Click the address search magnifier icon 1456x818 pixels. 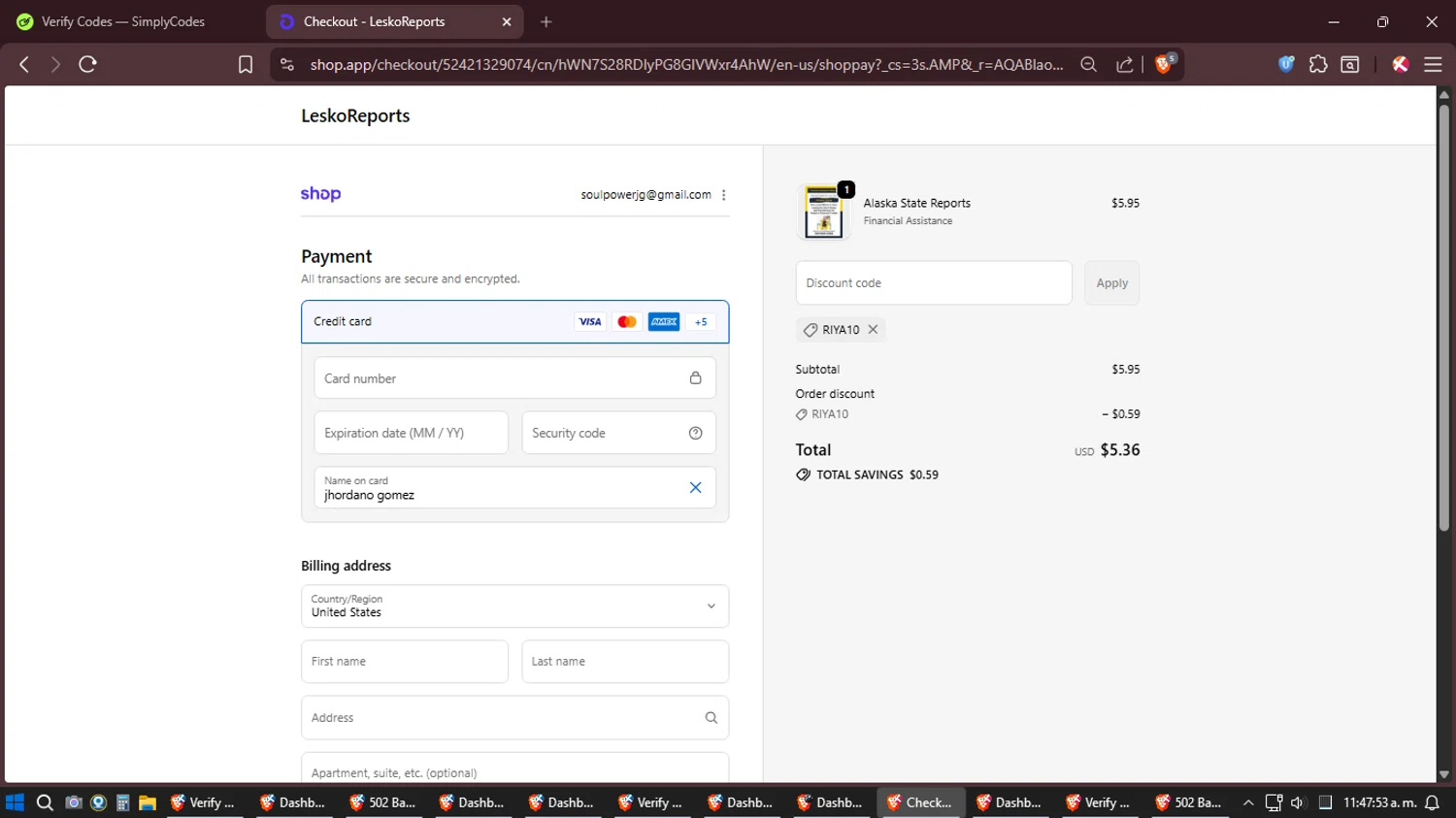pos(711,717)
